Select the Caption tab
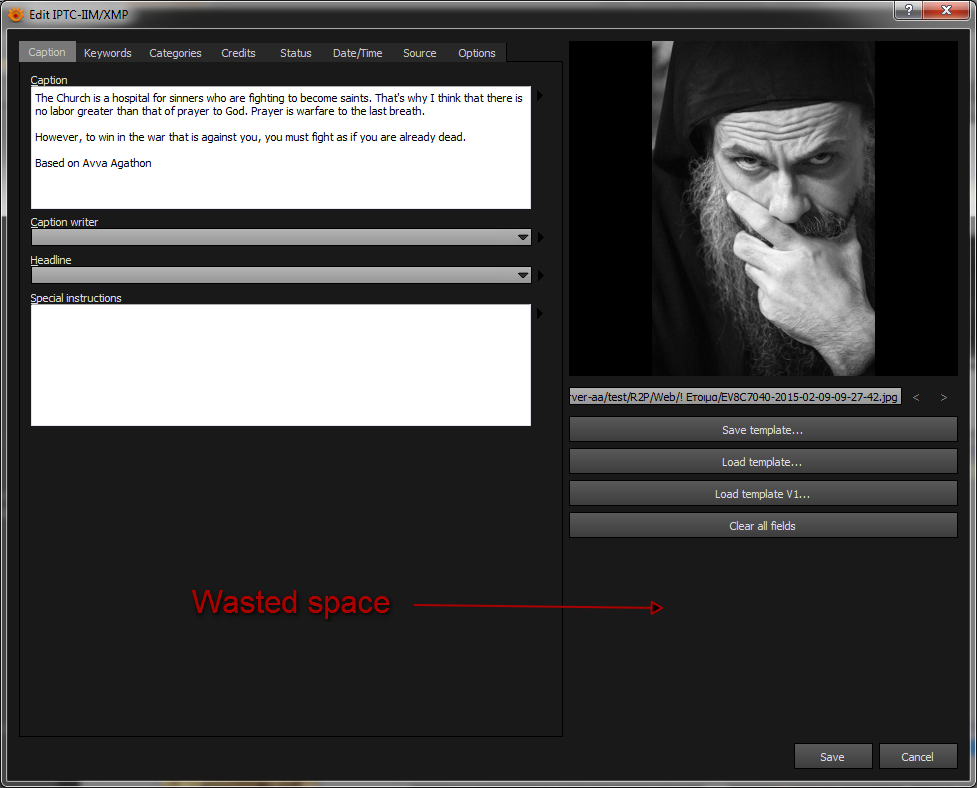 pos(47,52)
